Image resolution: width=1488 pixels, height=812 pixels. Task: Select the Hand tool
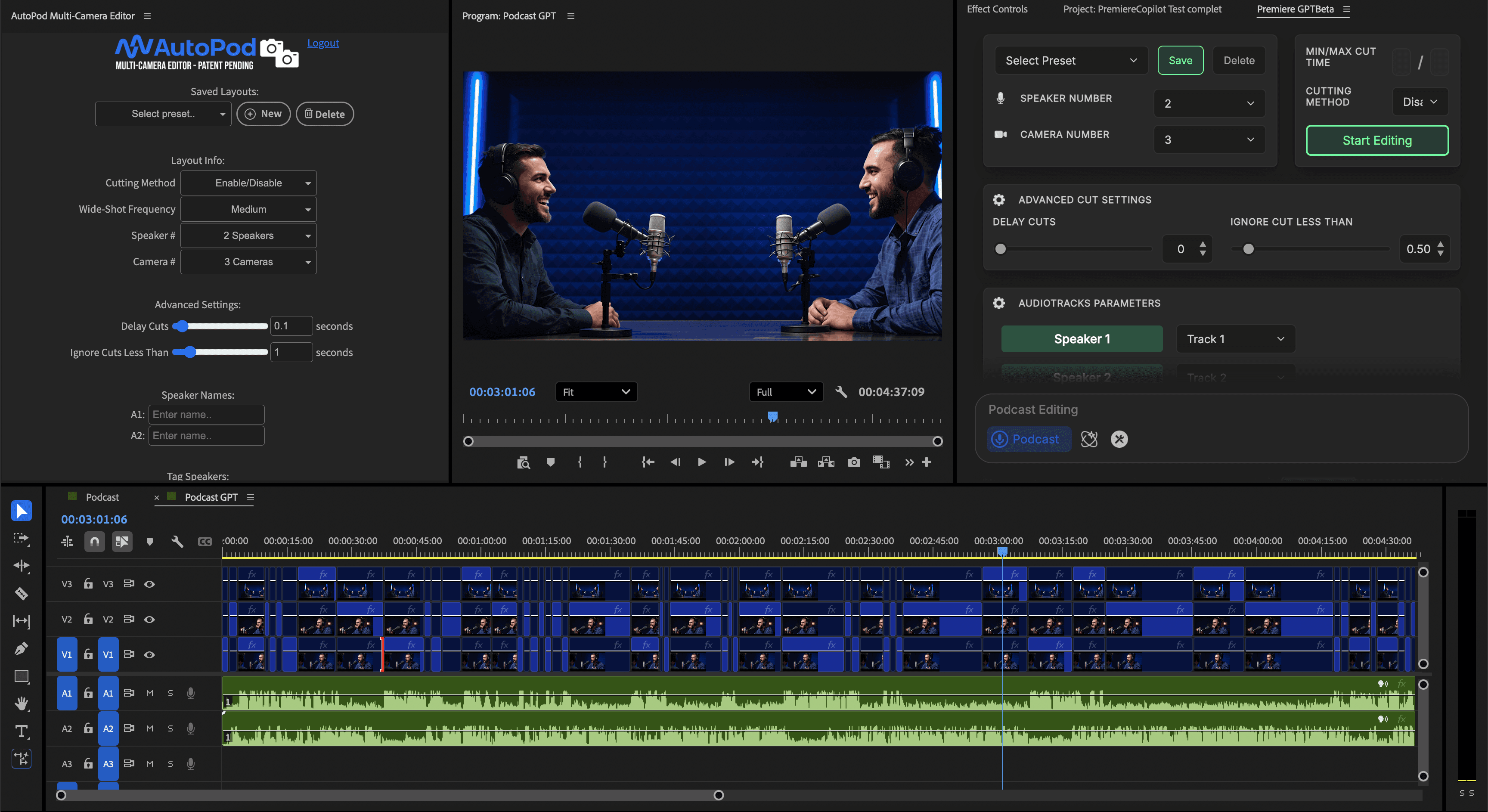pos(22,704)
